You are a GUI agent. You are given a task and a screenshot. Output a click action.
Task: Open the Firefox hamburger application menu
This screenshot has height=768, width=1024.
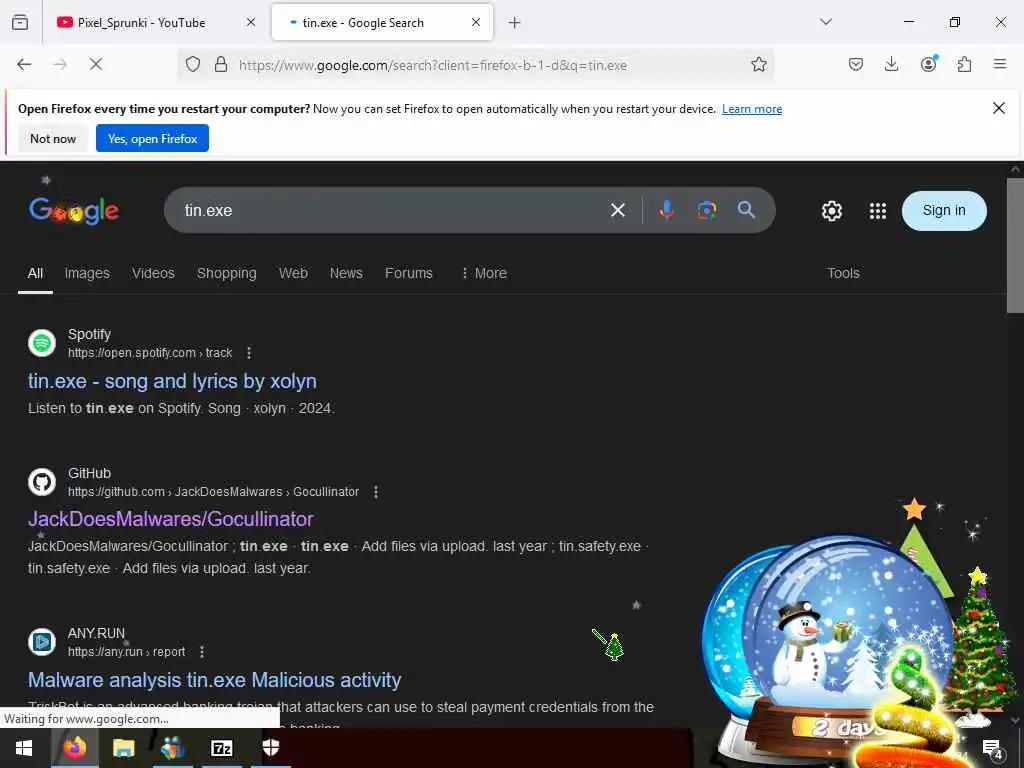(1000, 64)
